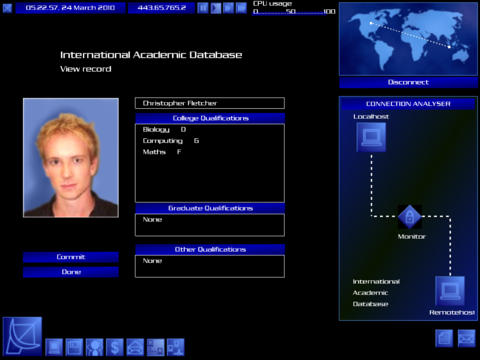The width and height of the screenshot is (480, 360).
Task: Open the agent status person icon
Action: (95, 347)
